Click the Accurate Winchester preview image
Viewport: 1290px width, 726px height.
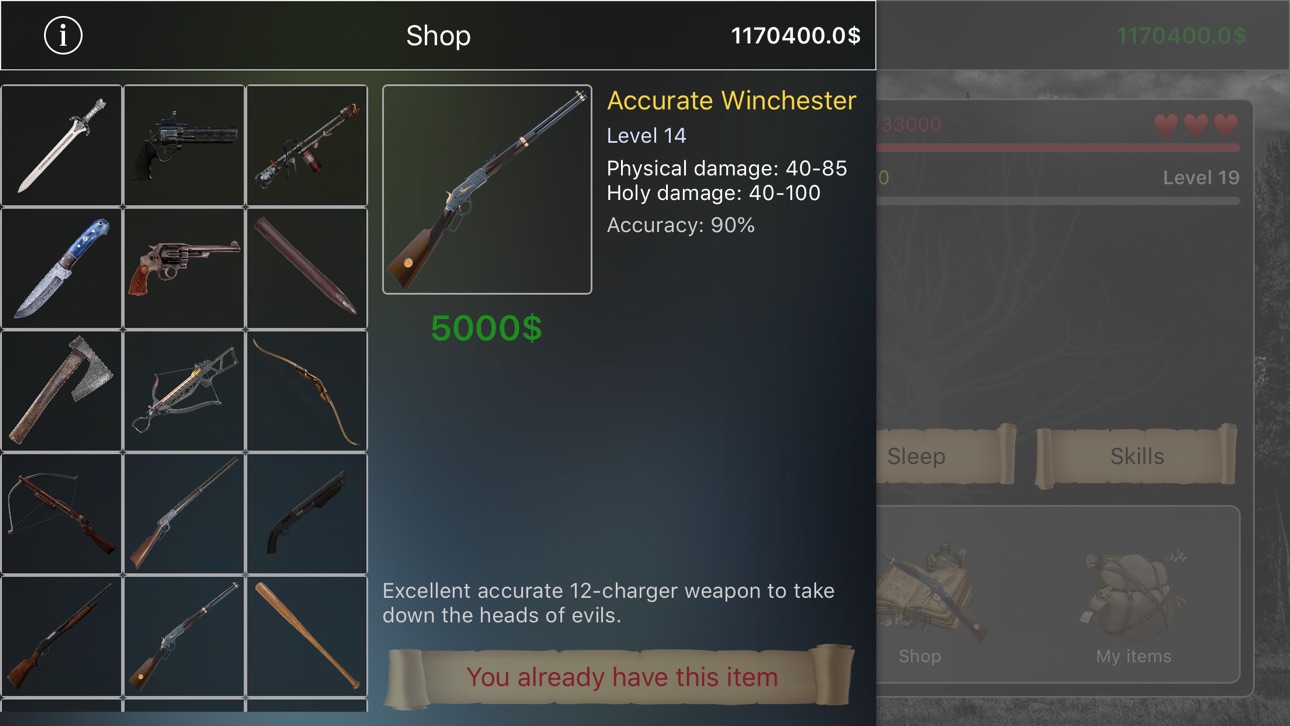tap(487, 189)
